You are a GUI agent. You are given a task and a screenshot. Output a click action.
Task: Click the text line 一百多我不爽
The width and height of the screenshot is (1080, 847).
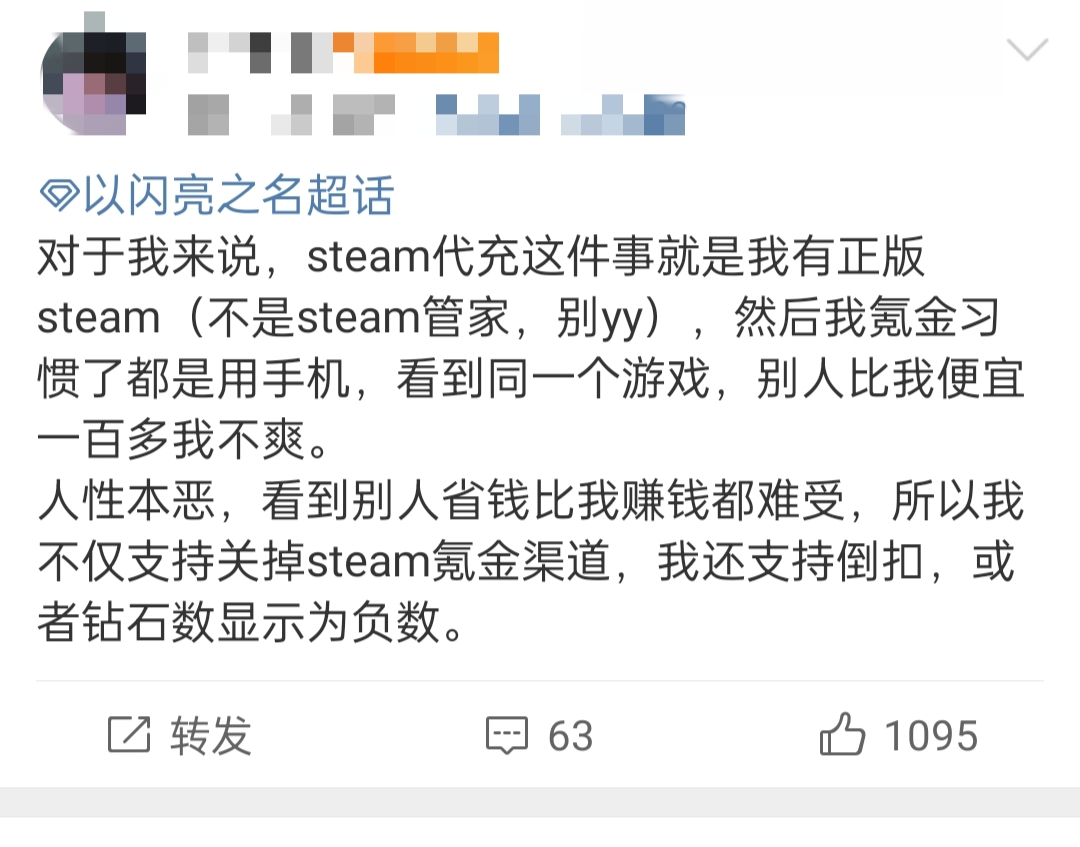pos(183,439)
